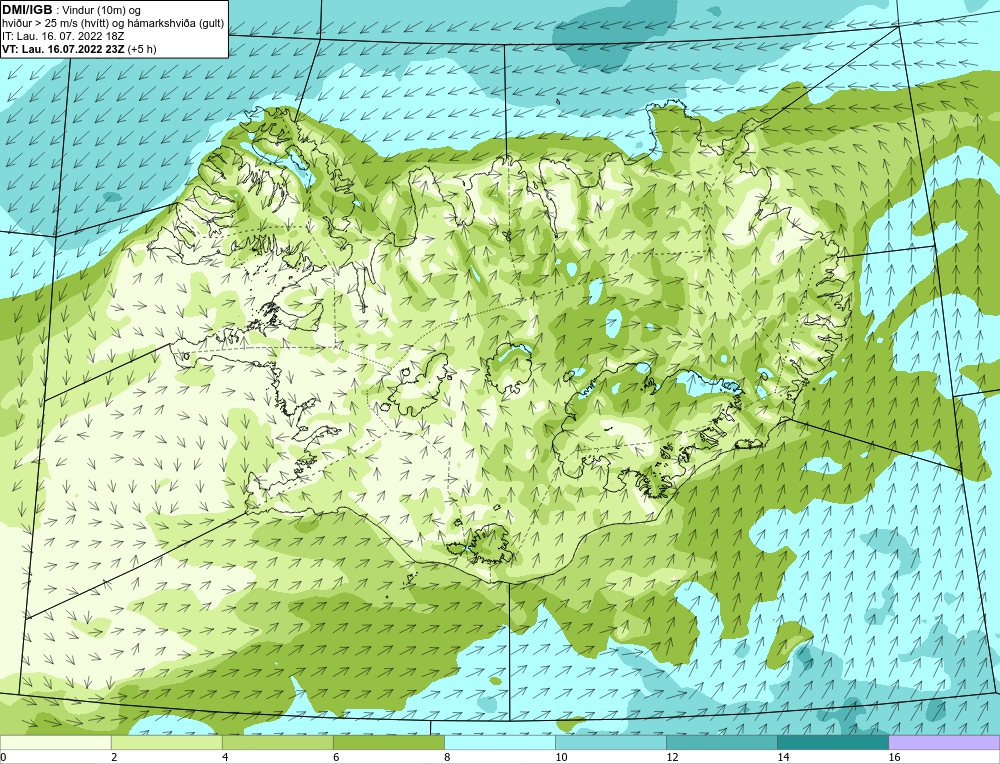Click the DMI/IGB title text
Image resolution: width=1000 pixels, height=764 pixels.
[27, 10]
